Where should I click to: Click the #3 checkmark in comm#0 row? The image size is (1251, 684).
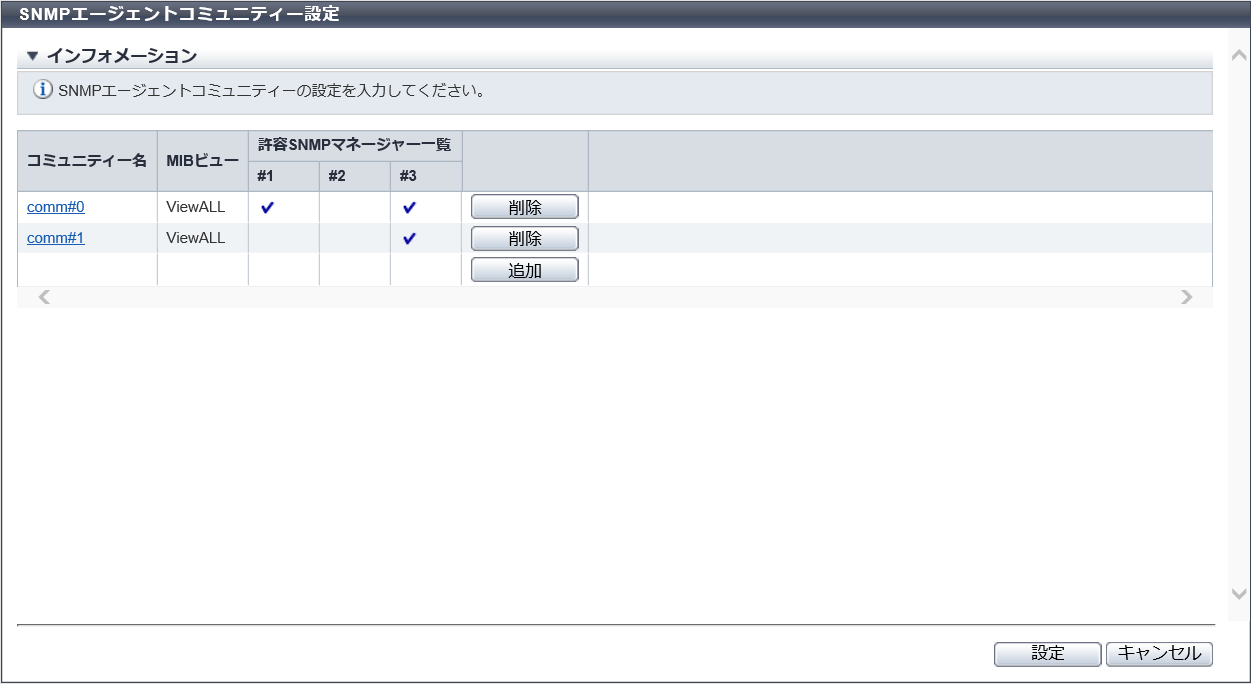click(x=409, y=208)
